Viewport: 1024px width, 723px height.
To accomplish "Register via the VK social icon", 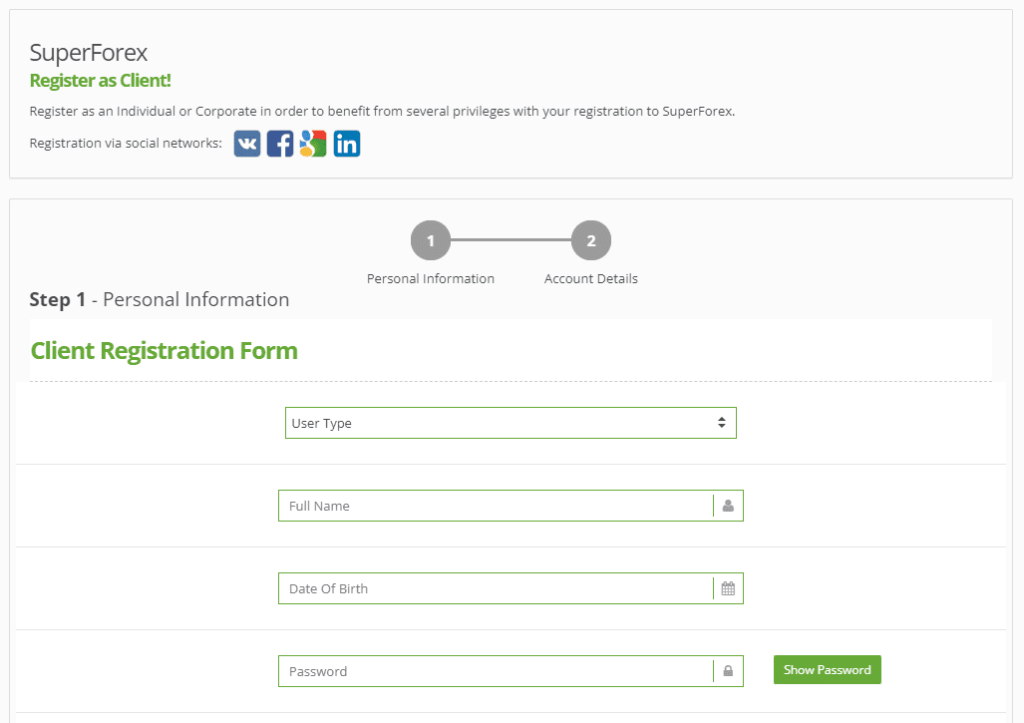I will point(247,144).
